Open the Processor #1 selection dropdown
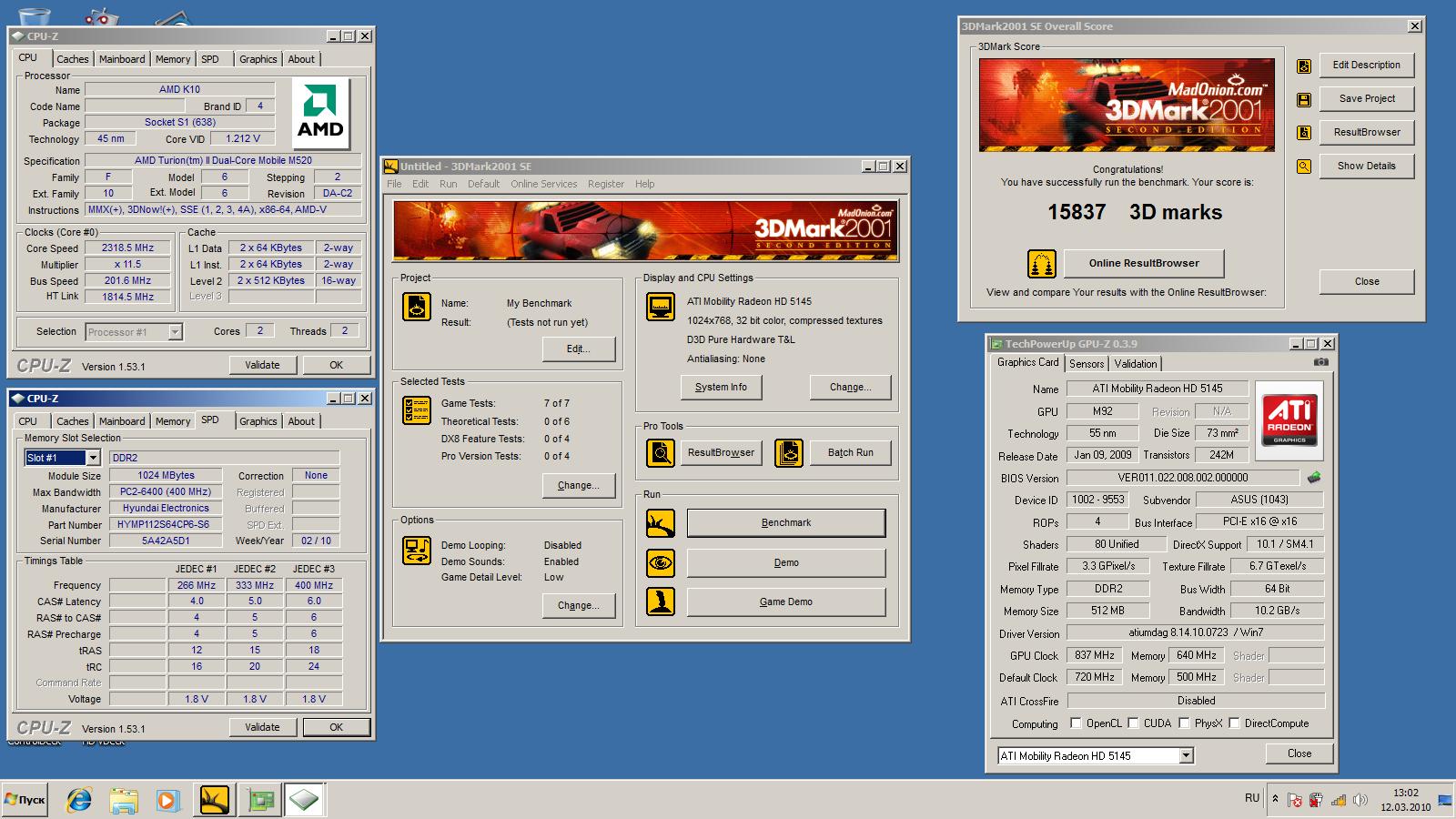1456x819 pixels. [x=175, y=332]
